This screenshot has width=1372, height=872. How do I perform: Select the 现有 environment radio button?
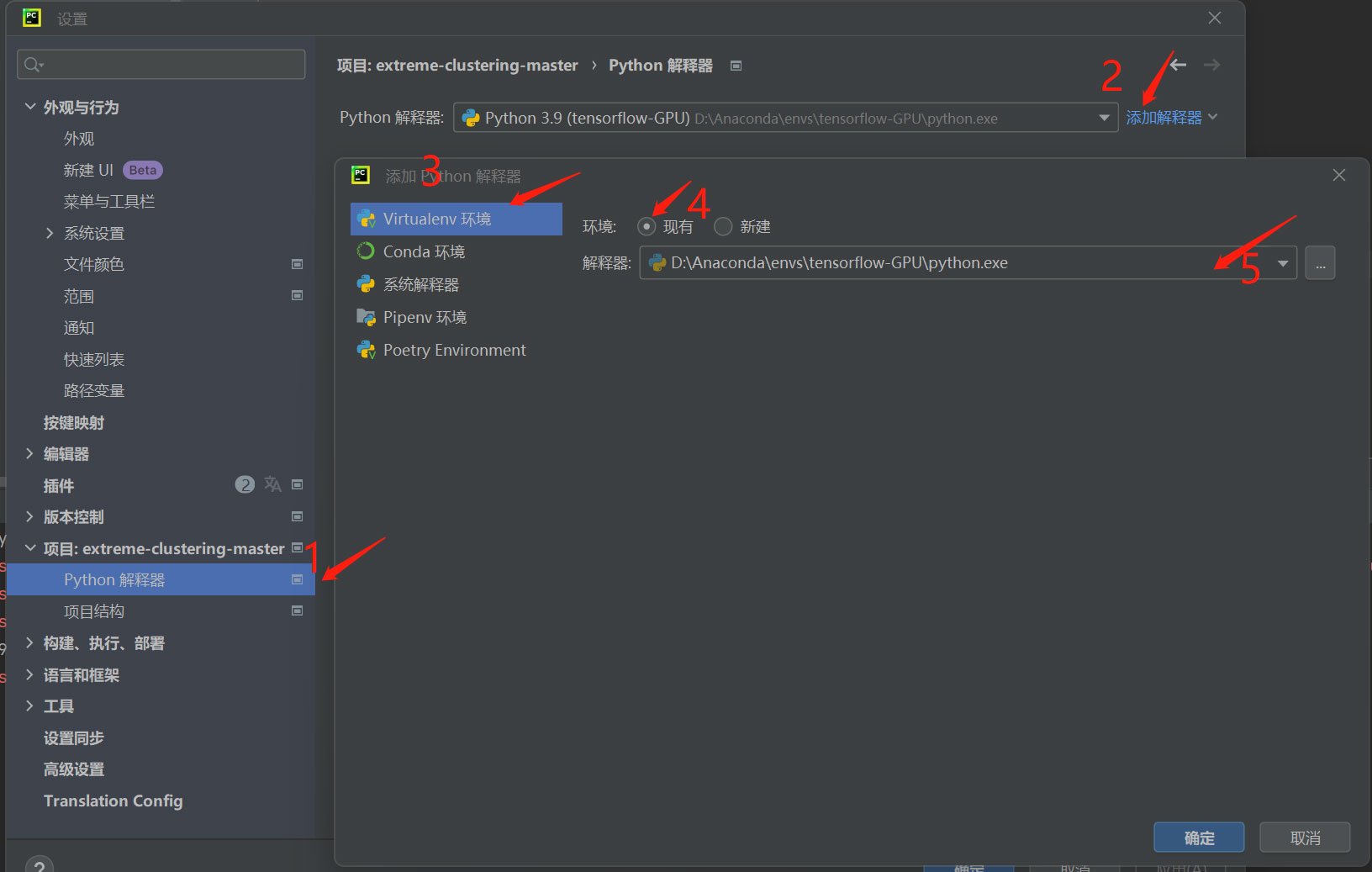click(x=646, y=226)
